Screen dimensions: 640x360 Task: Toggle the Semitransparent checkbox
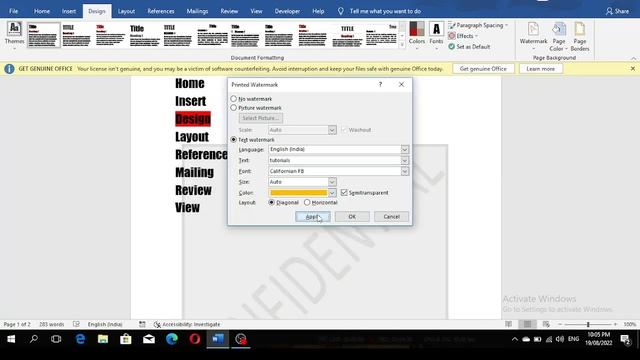(x=344, y=192)
